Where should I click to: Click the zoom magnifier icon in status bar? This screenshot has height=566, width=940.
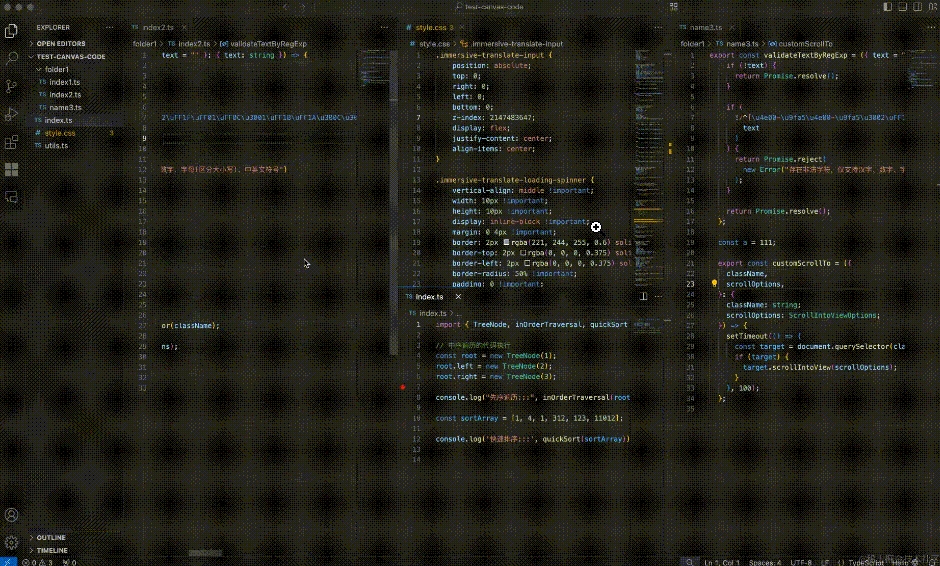click(689, 562)
